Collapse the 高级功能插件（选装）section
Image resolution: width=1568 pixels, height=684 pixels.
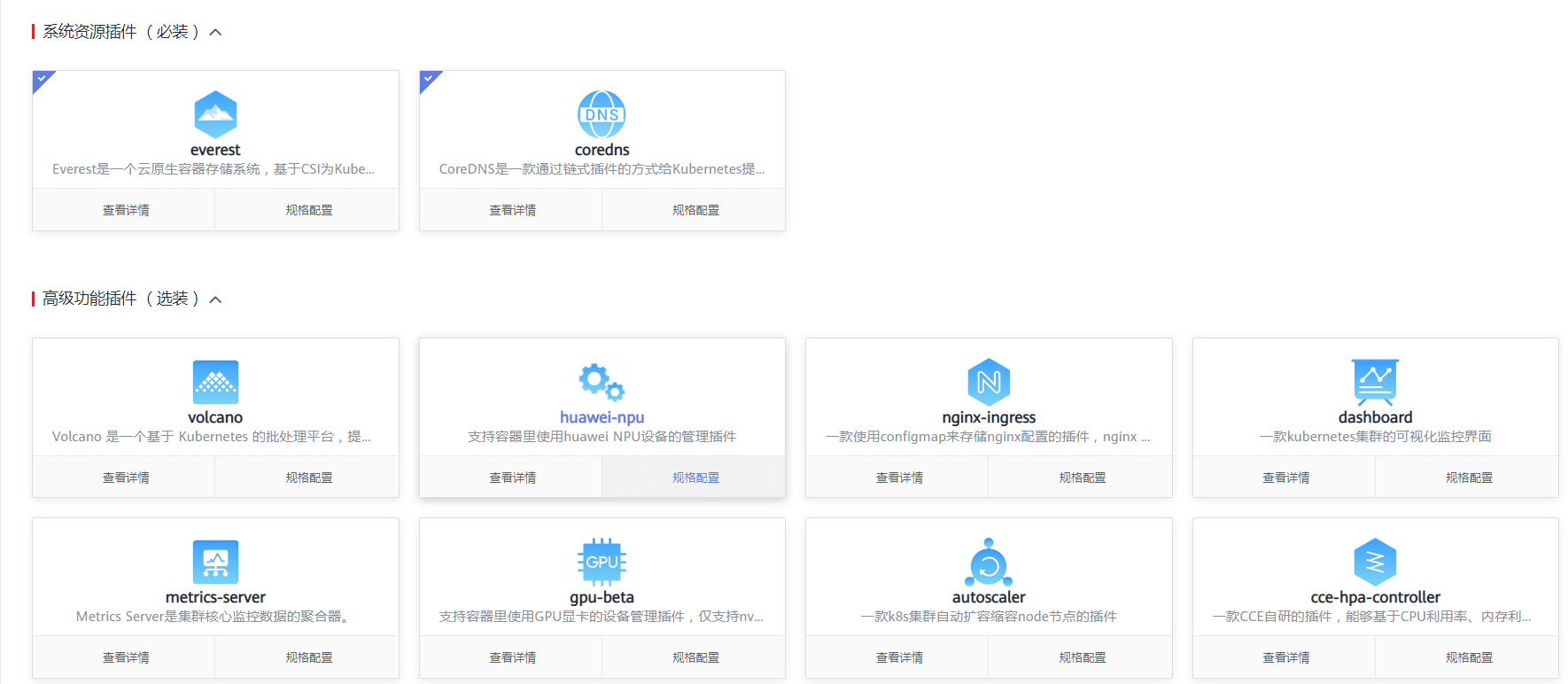click(x=215, y=299)
